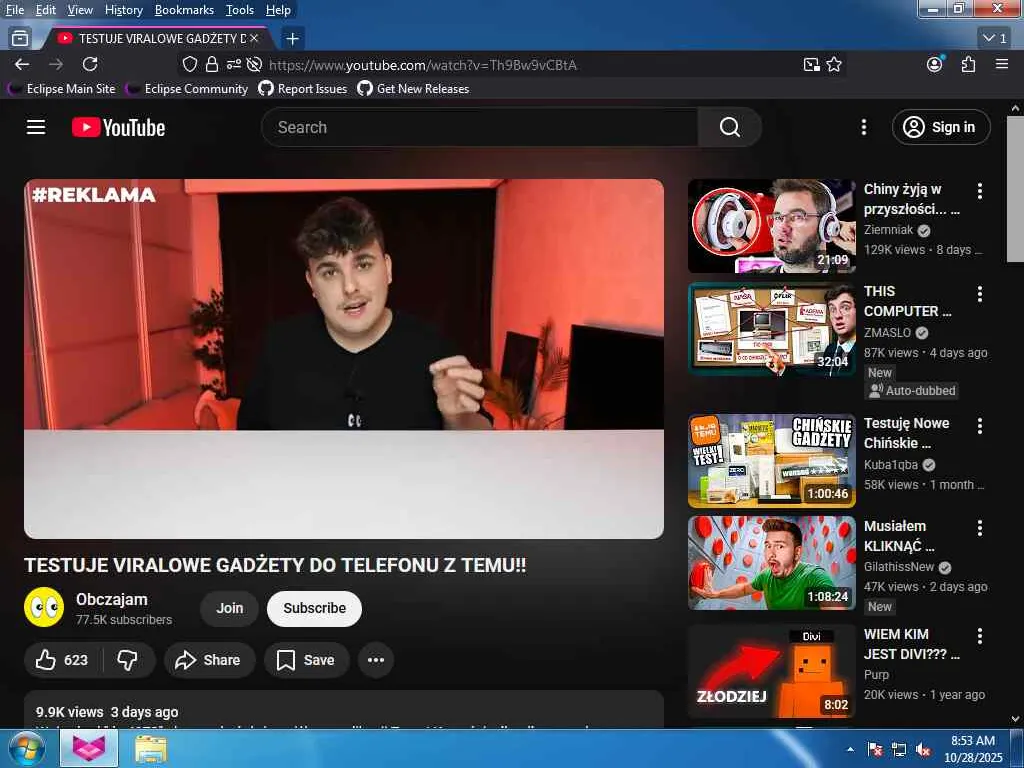Open the browser application hamburger menu

1002,64
